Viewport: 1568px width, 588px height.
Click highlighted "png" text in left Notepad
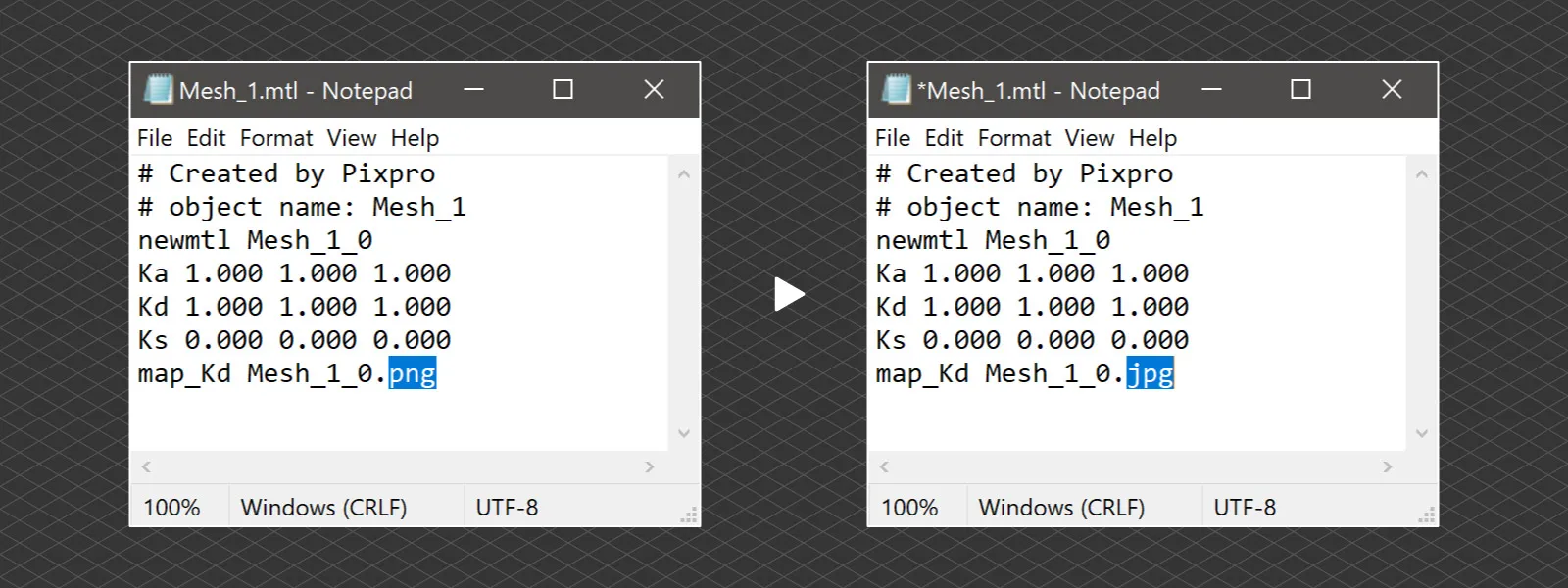(413, 373)
